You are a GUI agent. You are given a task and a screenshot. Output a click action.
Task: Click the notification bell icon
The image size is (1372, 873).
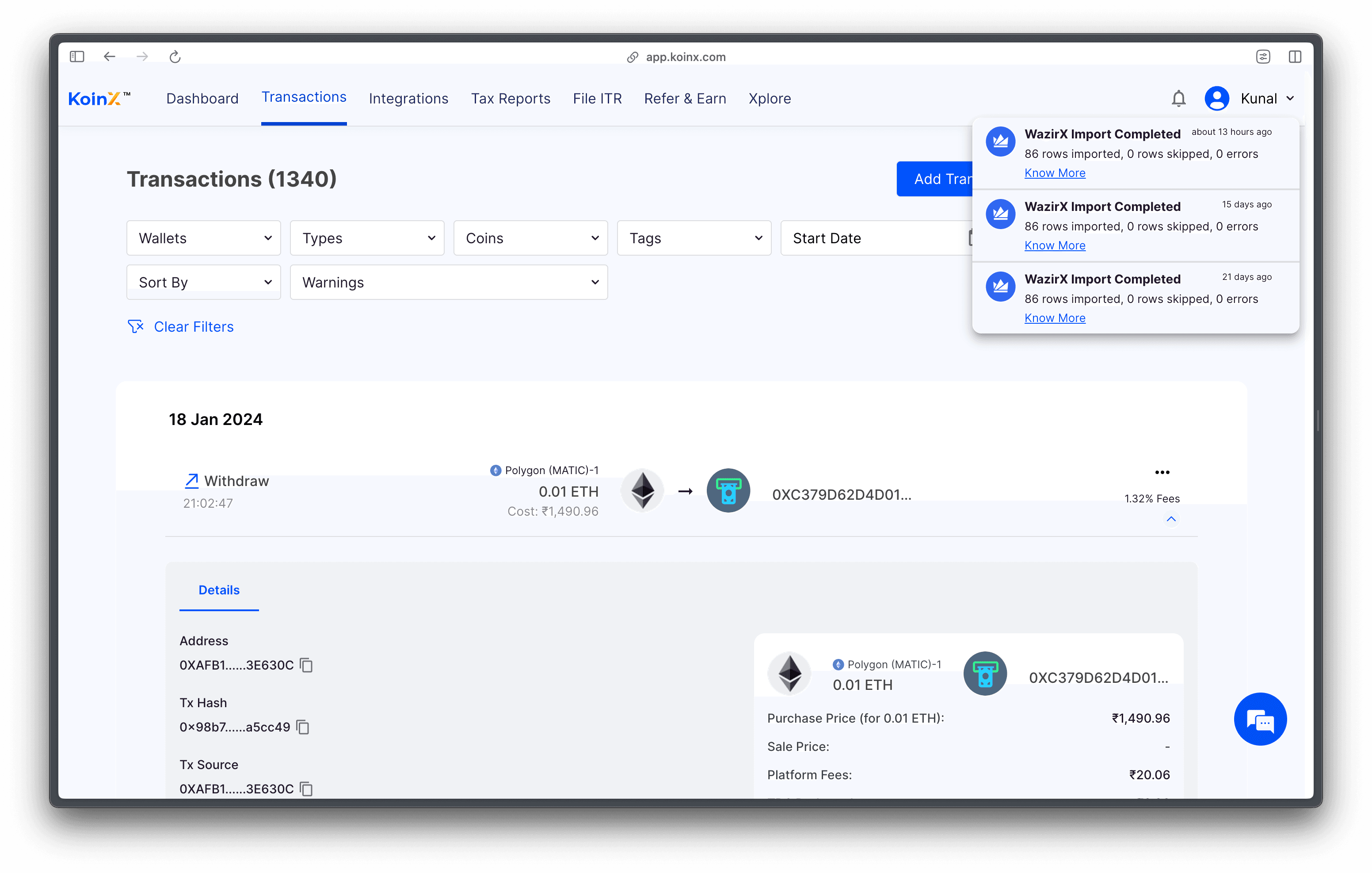coord(1178,99)
